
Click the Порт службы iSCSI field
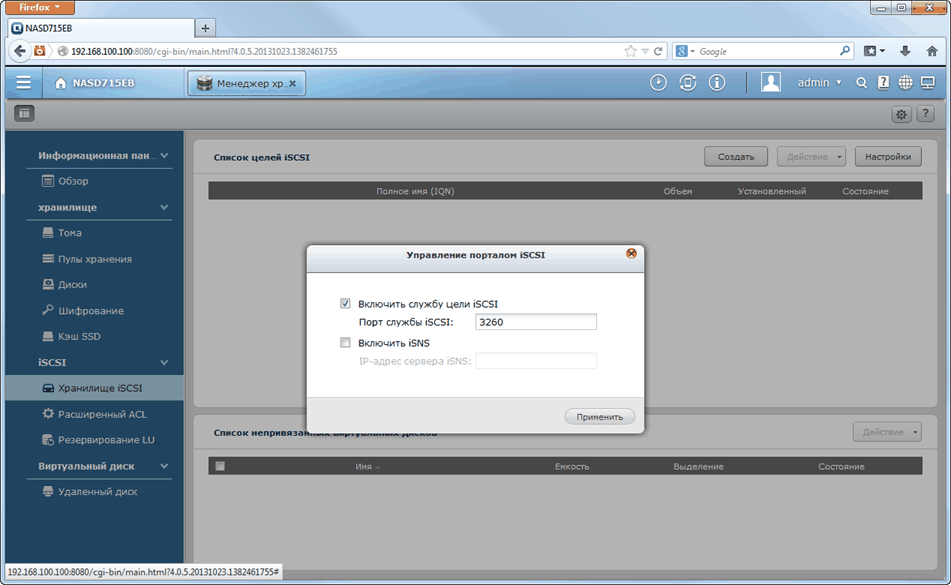pos(536,322)
